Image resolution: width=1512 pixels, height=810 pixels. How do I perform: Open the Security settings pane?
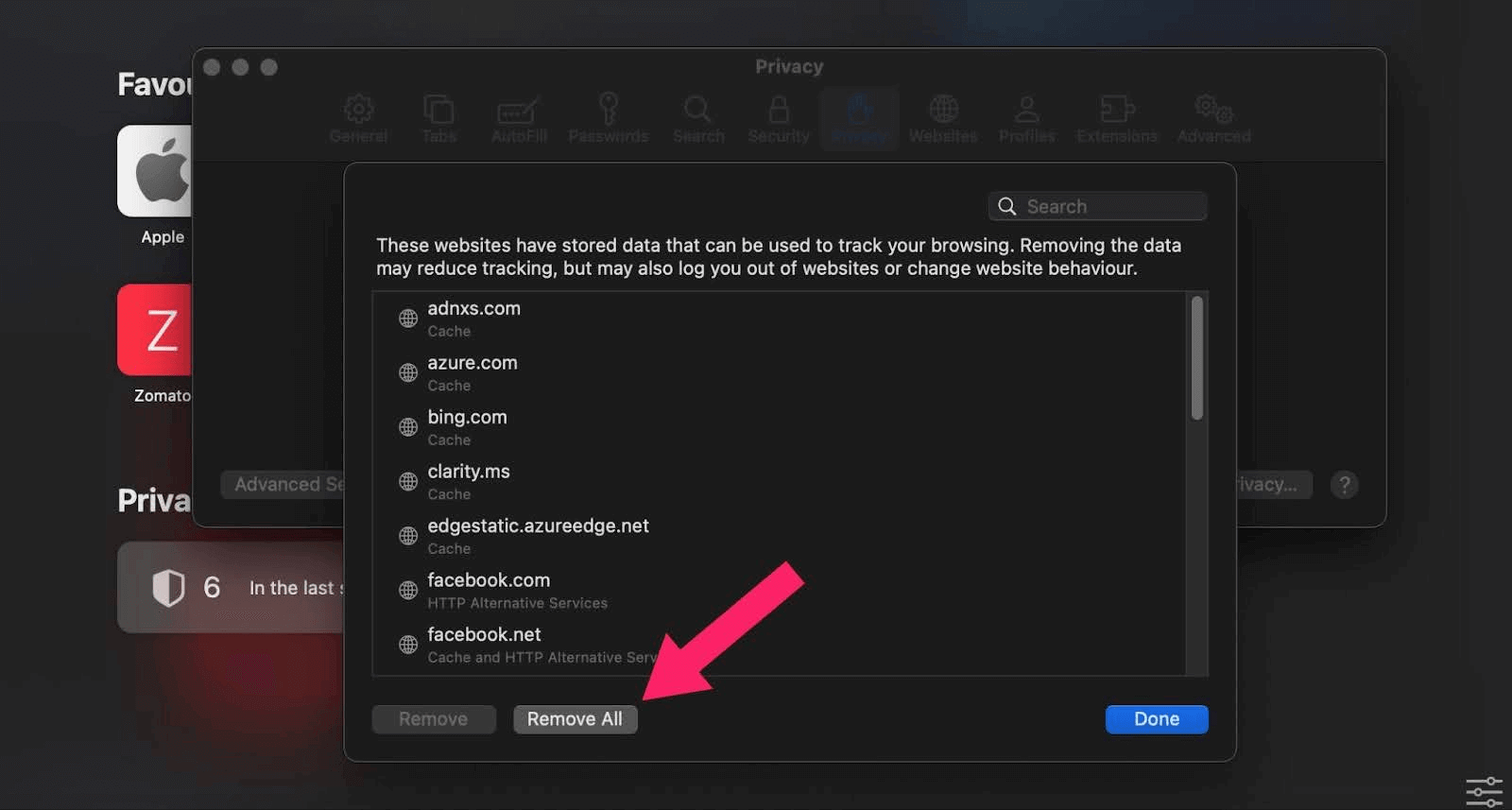click(x=779, y=119)
